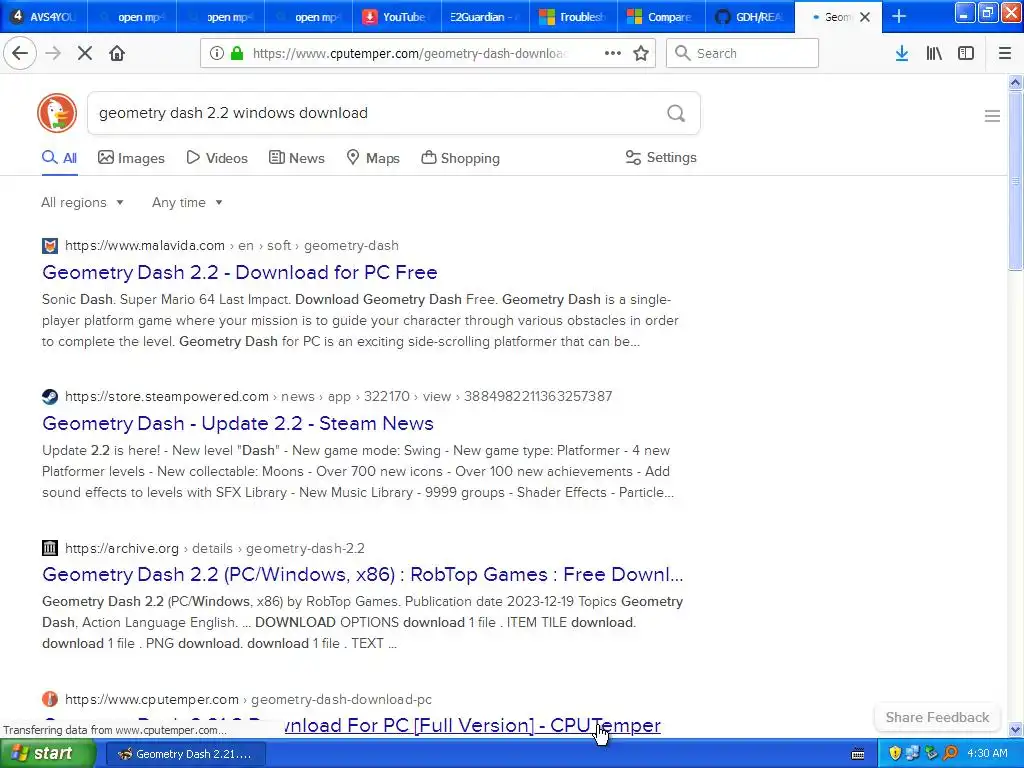Click the Steam favicon

50,396
